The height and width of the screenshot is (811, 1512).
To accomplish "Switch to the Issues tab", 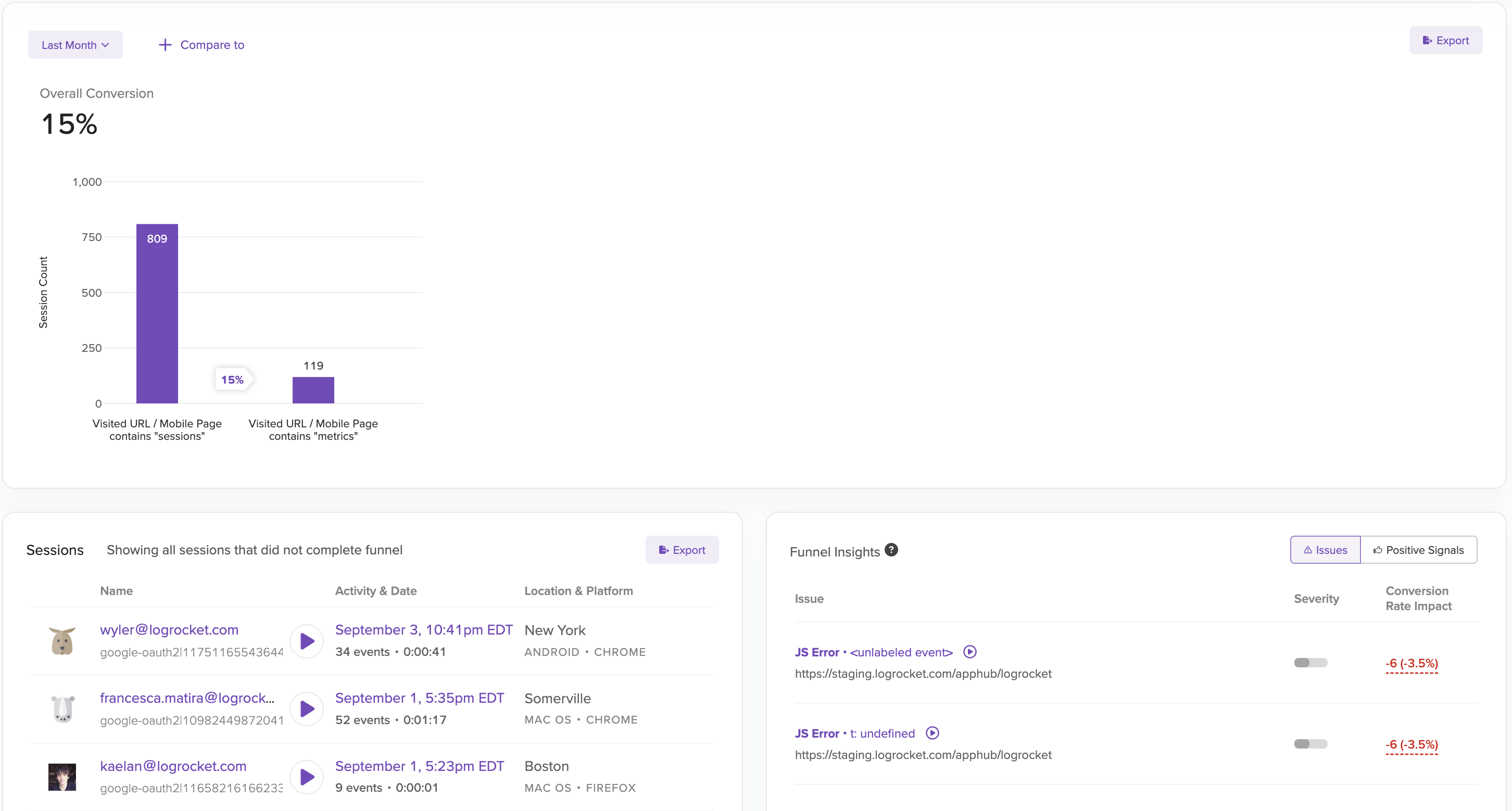I will click(x=1325, y=550).
